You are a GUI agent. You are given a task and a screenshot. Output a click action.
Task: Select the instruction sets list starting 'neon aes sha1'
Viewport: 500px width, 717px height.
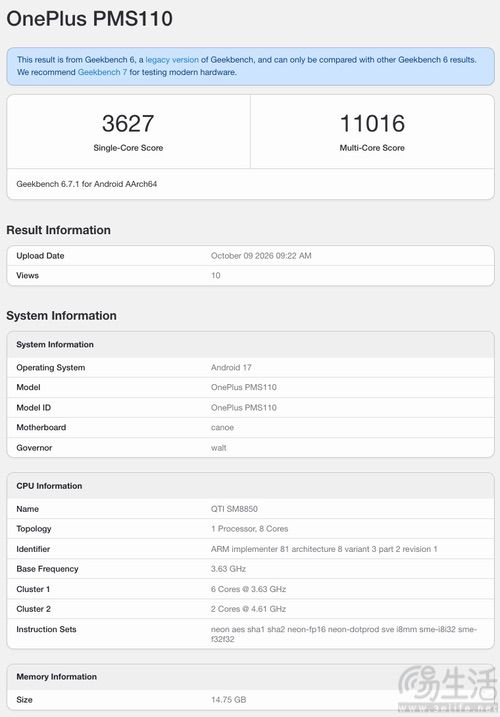[344, 634]
